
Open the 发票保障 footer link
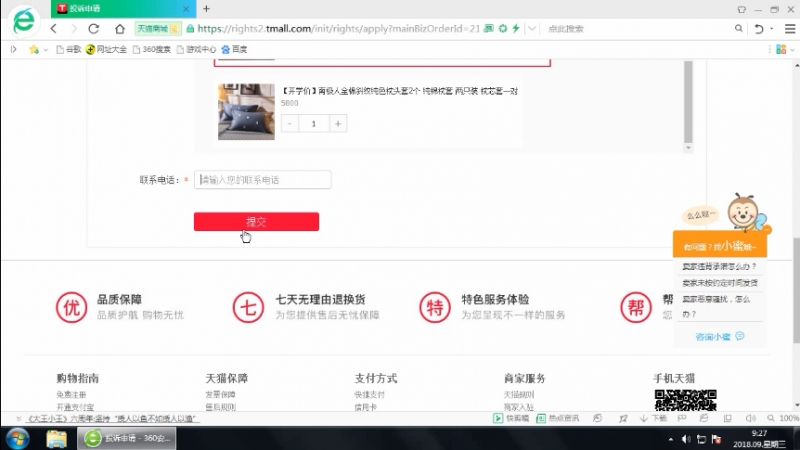click(x=220, y=394)
